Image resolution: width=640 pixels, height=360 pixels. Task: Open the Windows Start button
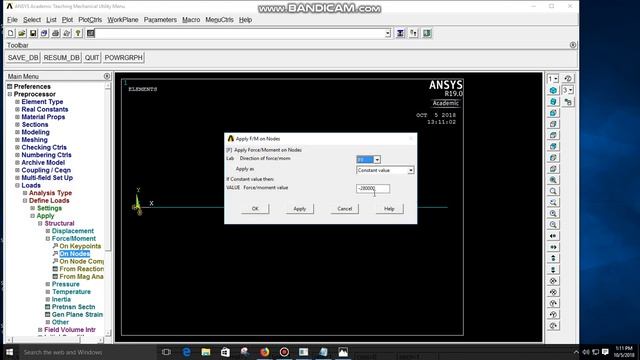pos(10,352)
